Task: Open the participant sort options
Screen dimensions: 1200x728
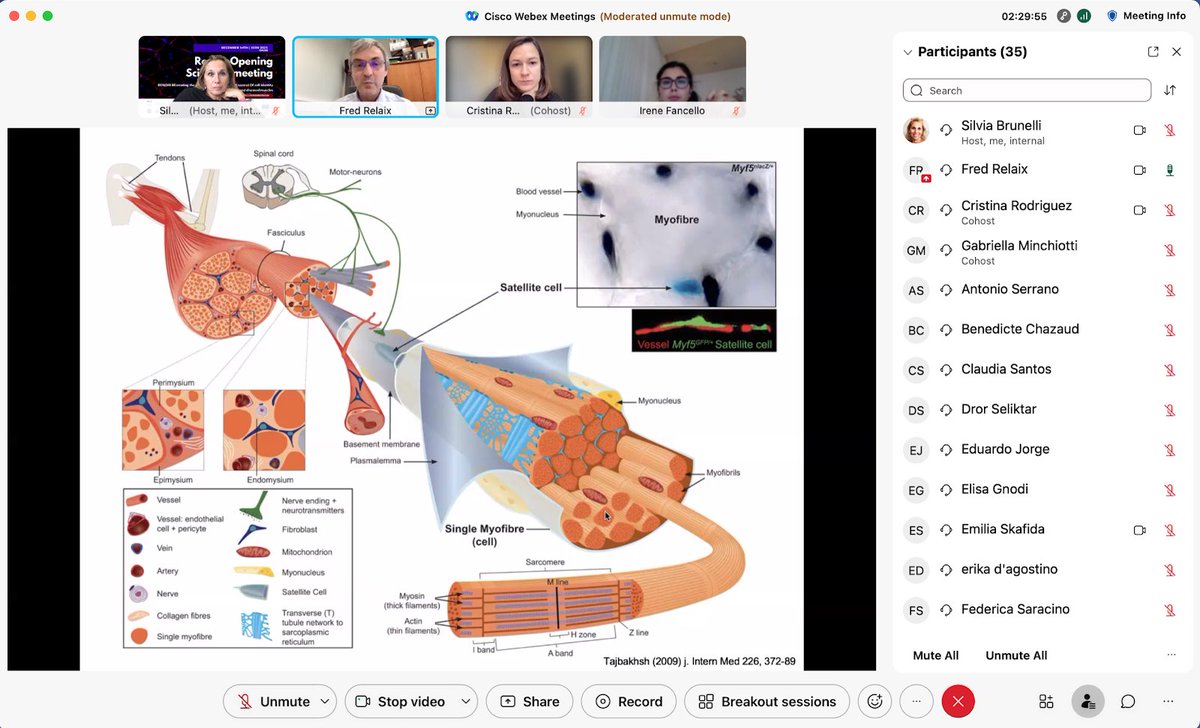Action: point(1170,90)
